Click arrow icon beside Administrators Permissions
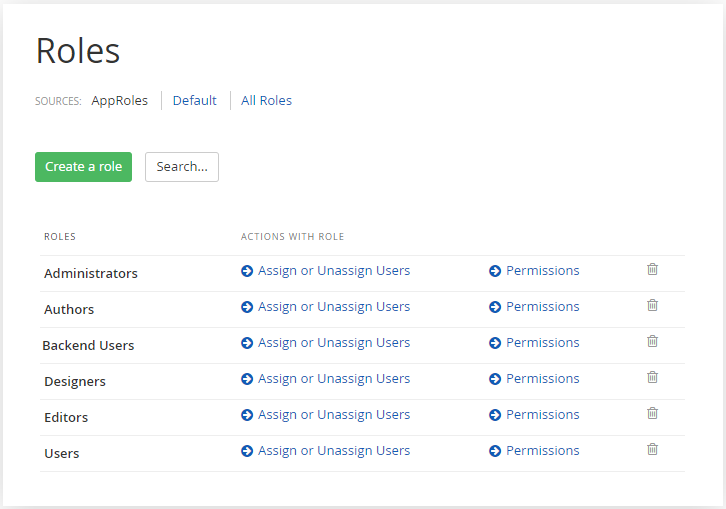This screenshot has height=509, width=726. [495, 271]
